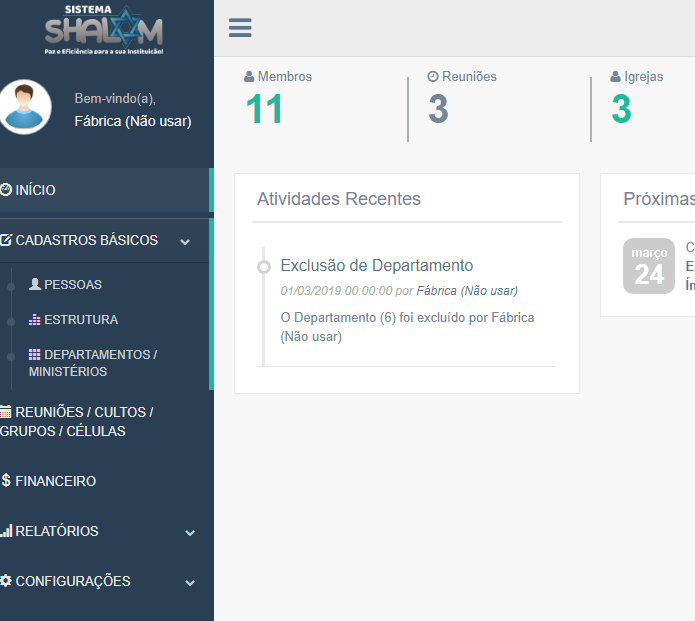Expand the Relatórios chevron
695x621 pixels.
pos(190,532)
